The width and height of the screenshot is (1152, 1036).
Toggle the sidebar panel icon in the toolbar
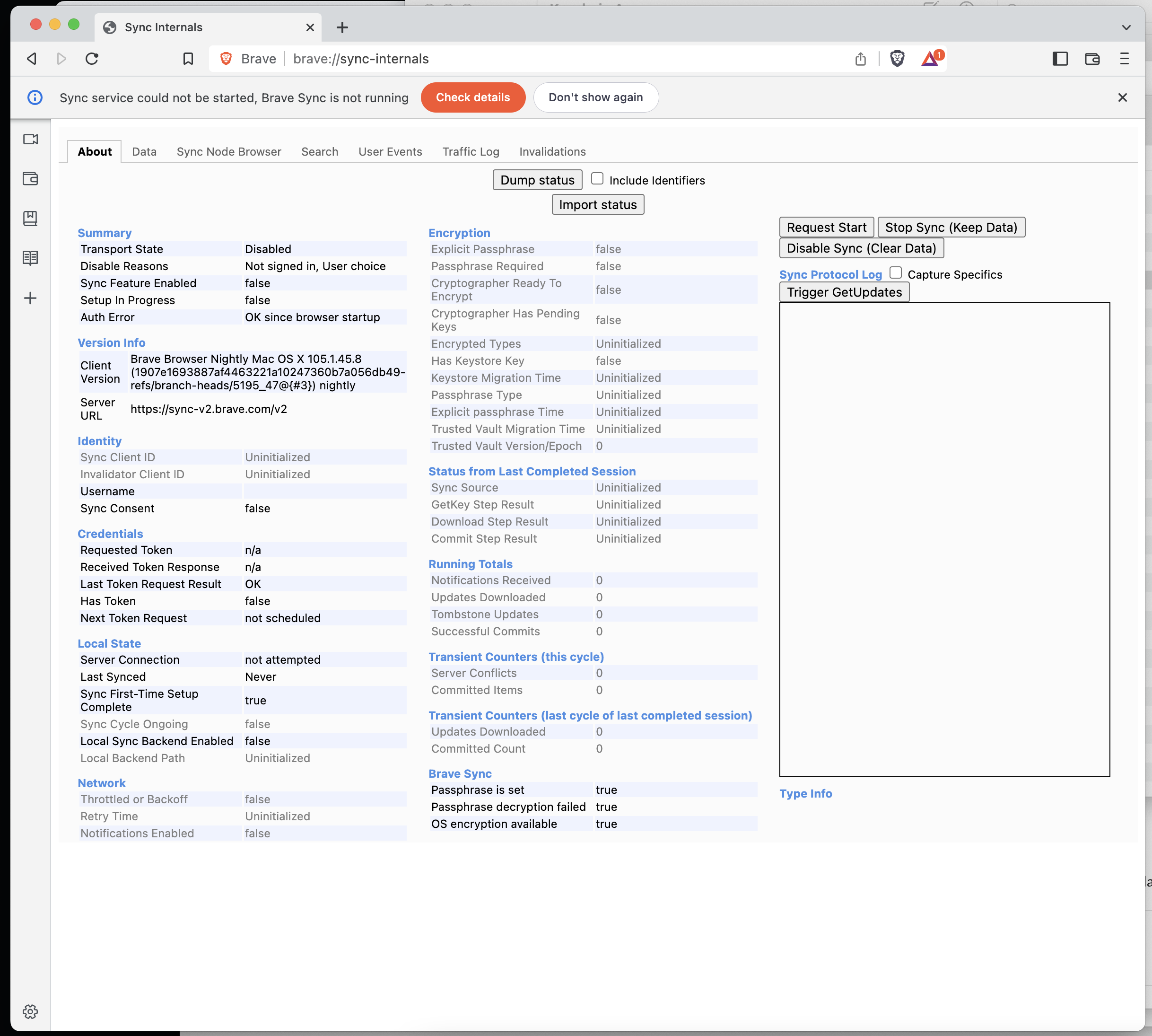tap(1060, 59)
